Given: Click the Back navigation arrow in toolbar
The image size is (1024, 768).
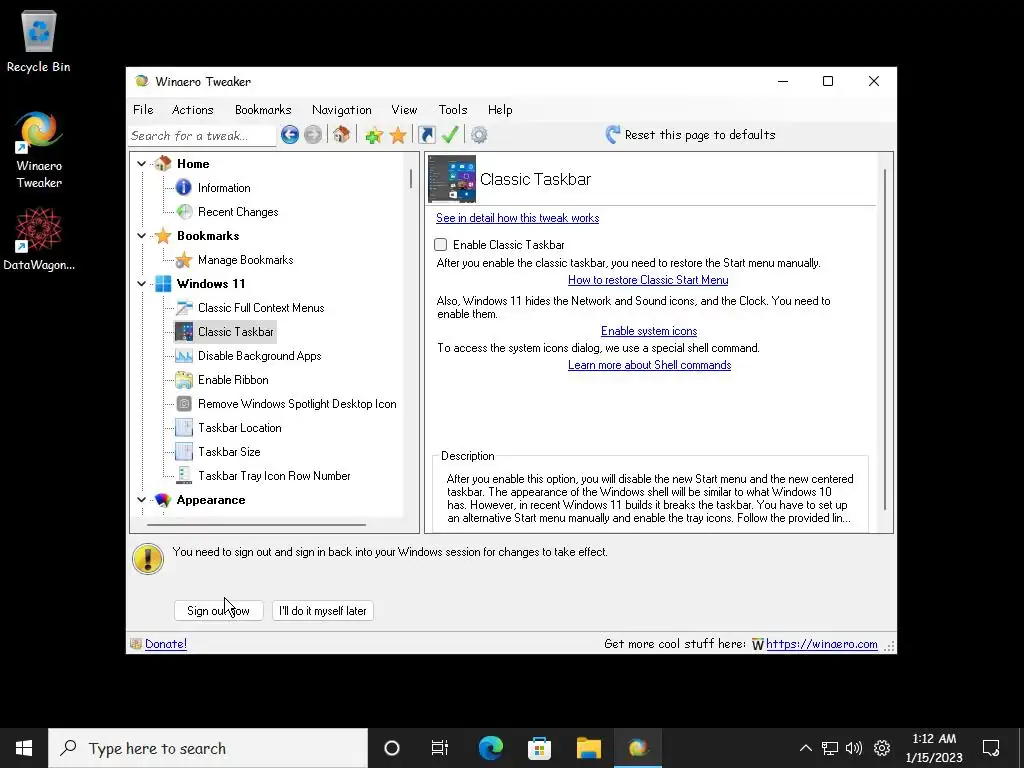Looking at the screenshot, I should [290, 135].
